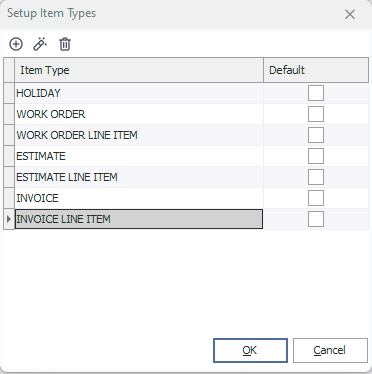Click row selector beside INVOICE
The width and height of the screenshot is (372, 374).
[9, 198]
